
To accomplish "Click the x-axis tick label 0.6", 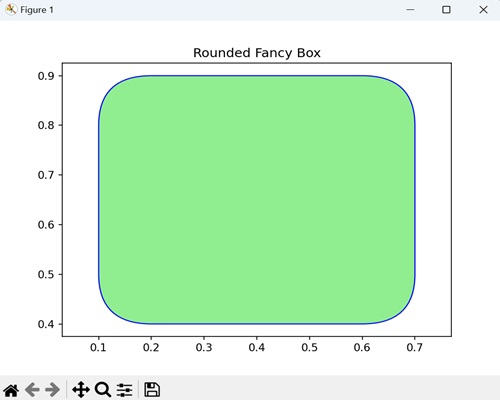I will click(362, 347).
